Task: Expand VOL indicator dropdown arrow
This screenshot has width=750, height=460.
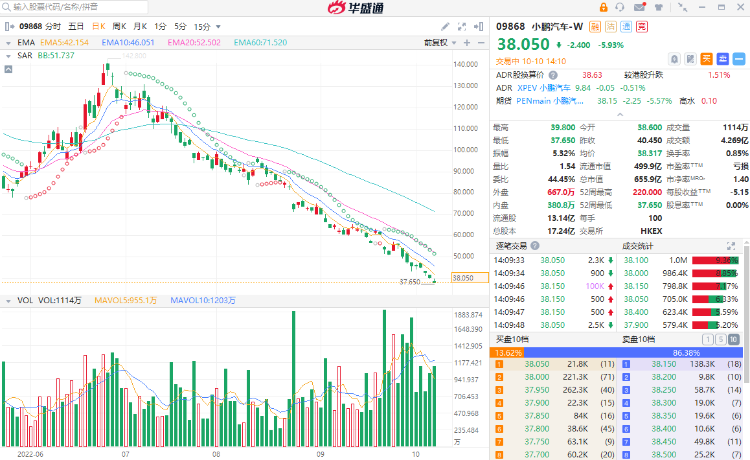Action: (x=8, y=301)
